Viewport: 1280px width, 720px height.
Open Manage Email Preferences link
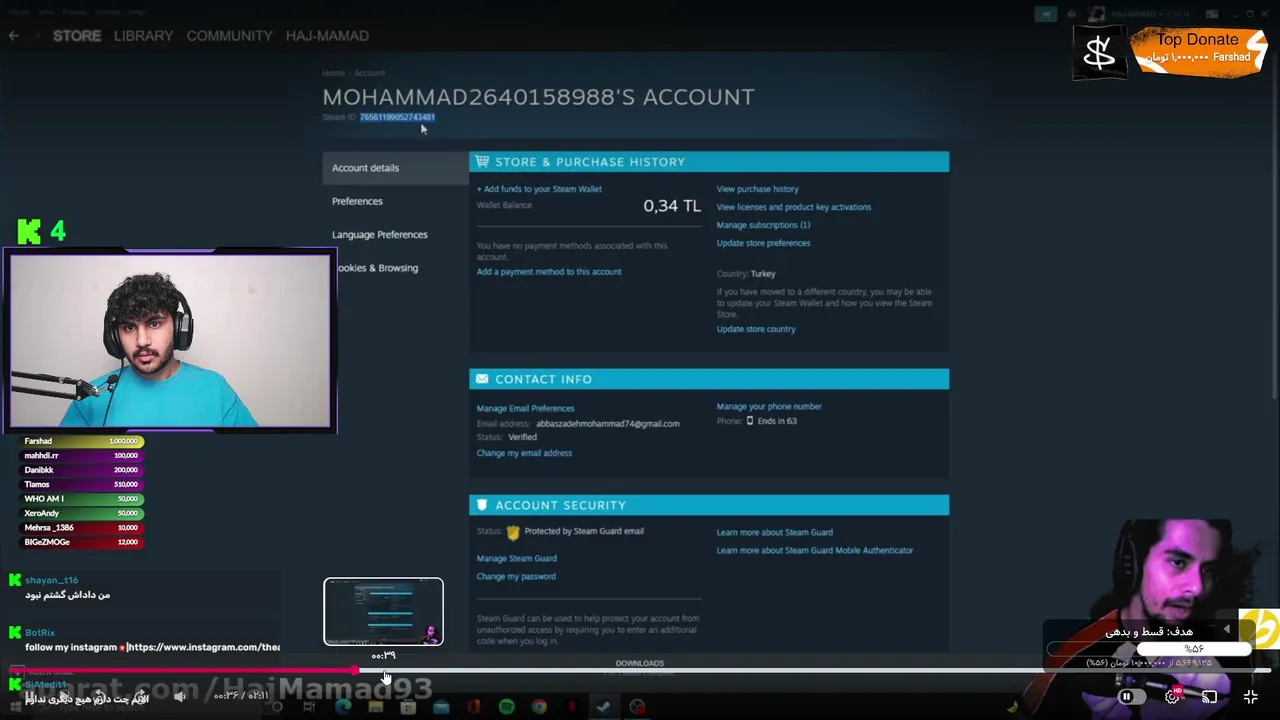tap(525, 408)
